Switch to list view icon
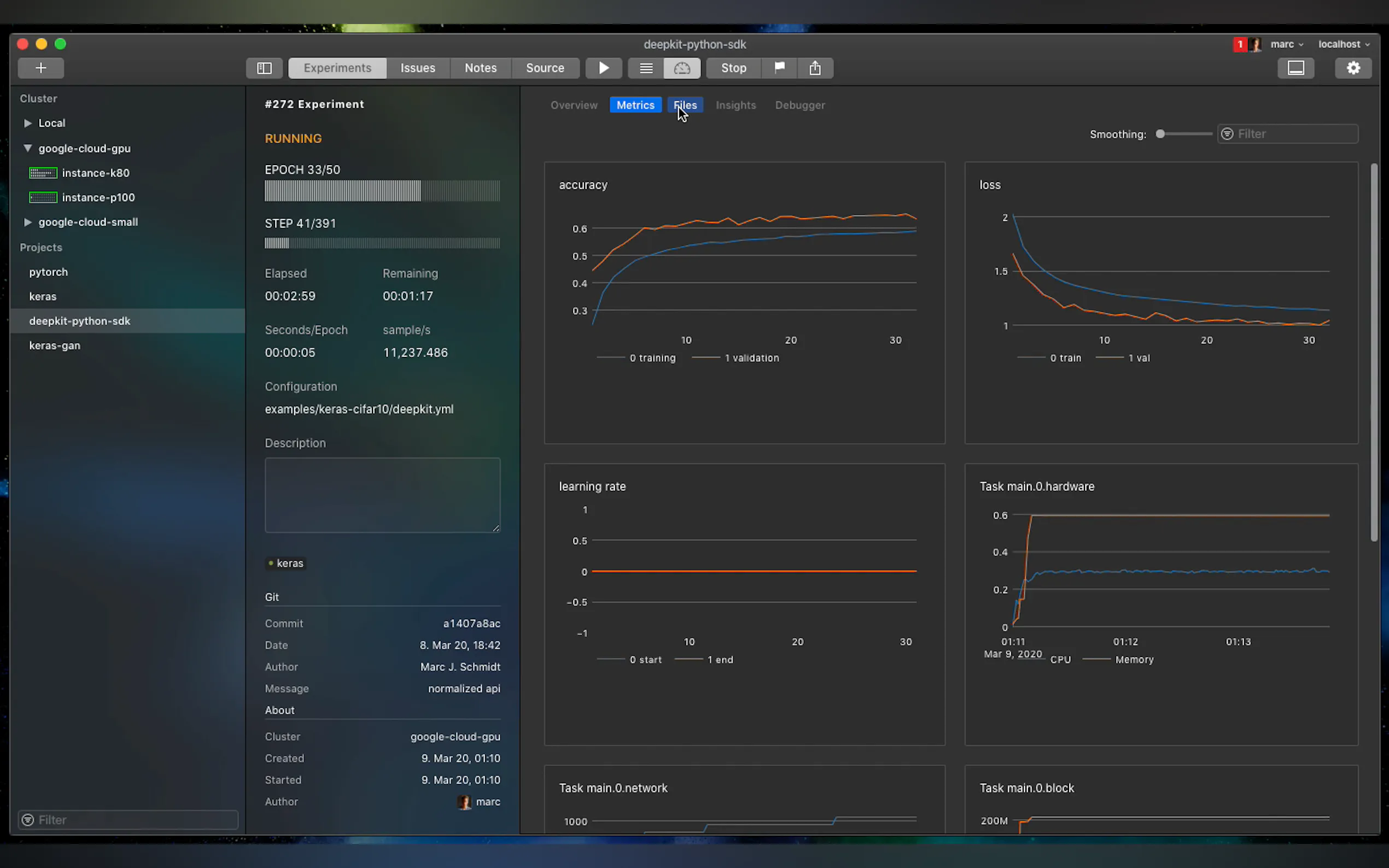The image size is (1389, 868). pos(646,68)
